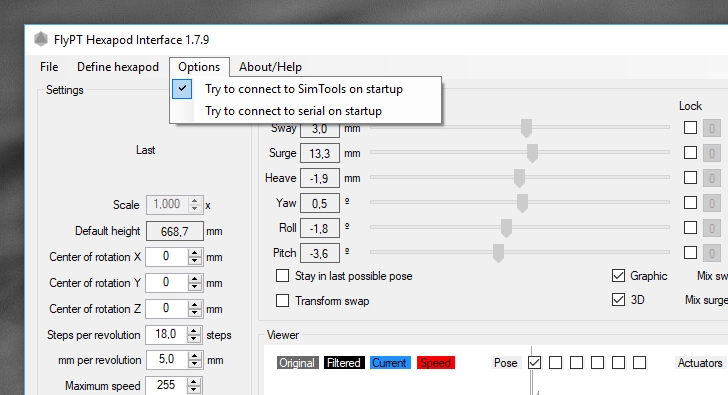Decrease Center of rotation Y value
Image resolution: width=728 pixels, height=395 pixels.
[195, 287]
